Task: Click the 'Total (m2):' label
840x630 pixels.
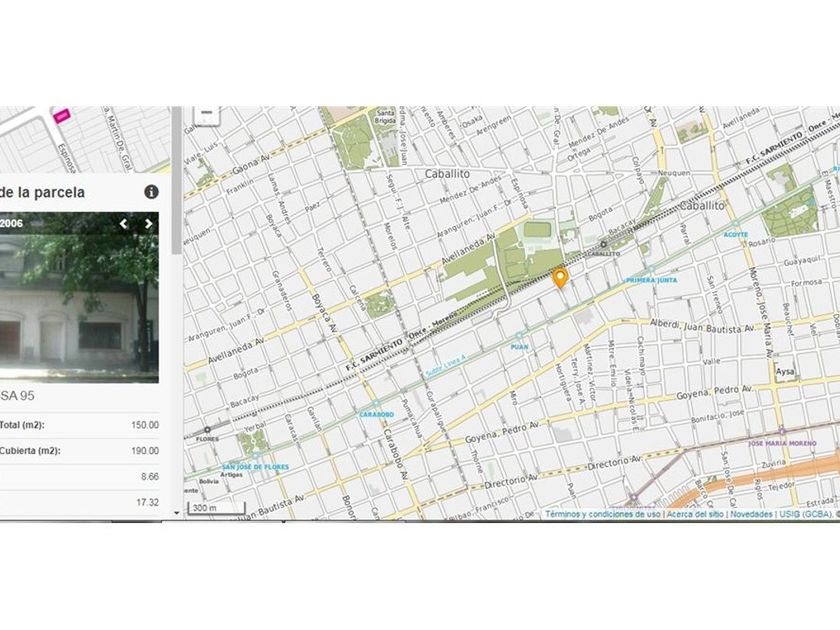Action: (x=22, y=425)
